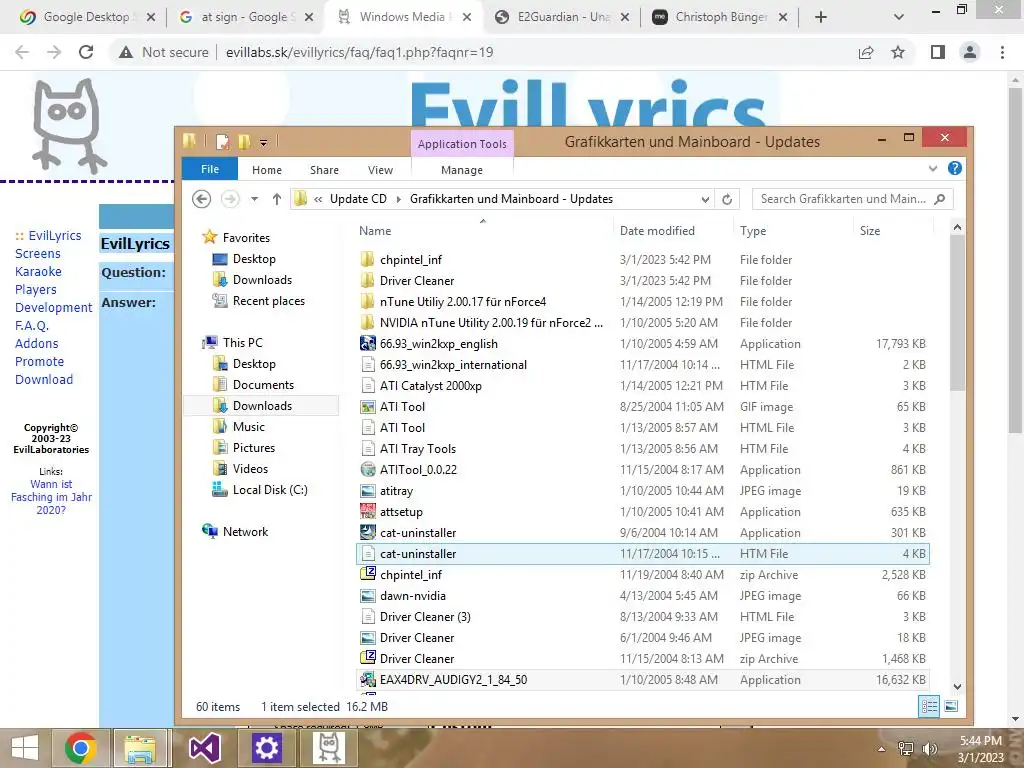Open File Explorer taskbar icon
The image size is (1024, 768).
(140, 748)
